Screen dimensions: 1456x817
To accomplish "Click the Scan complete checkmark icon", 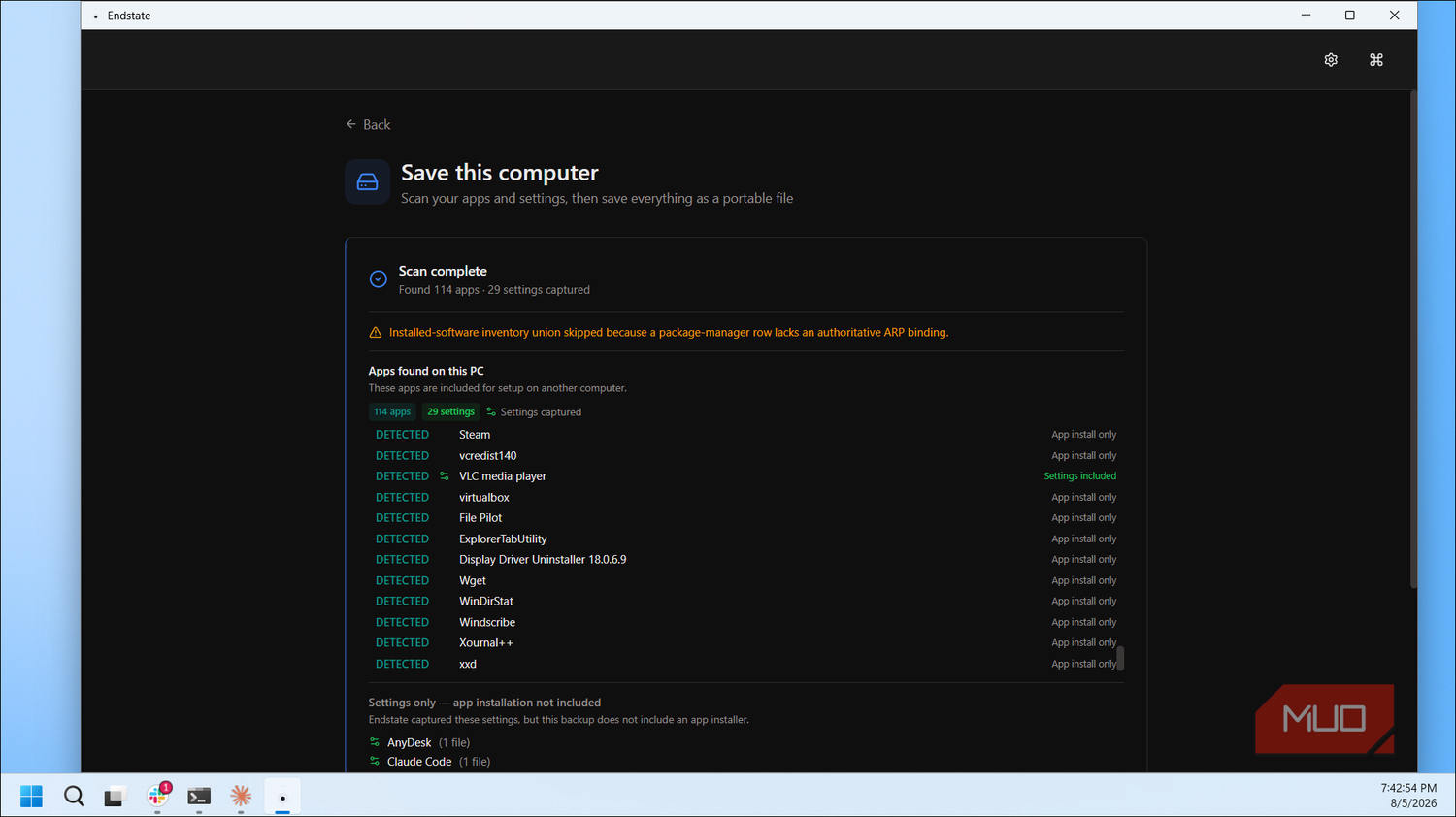I will pos(379,279).
